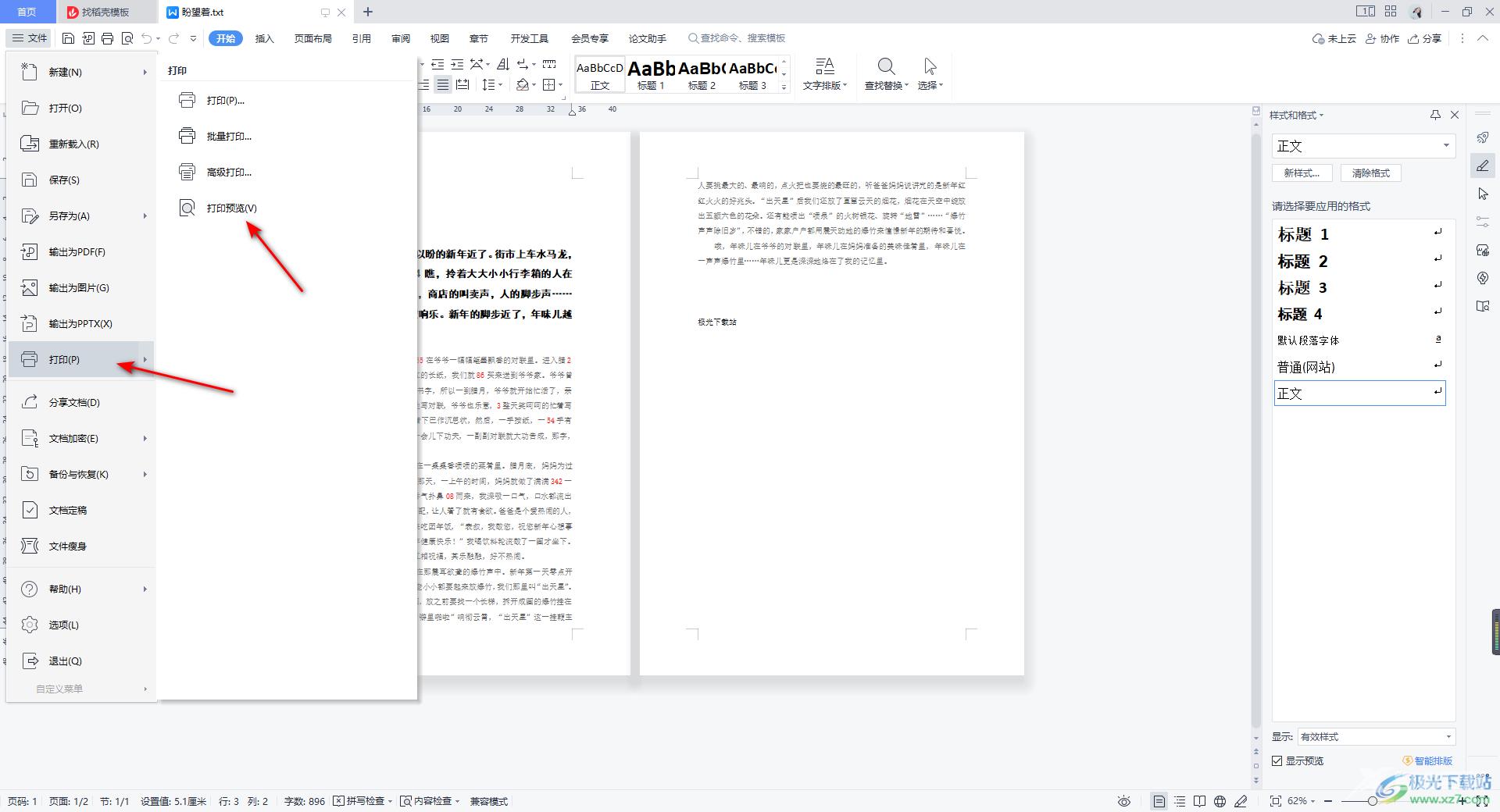Screen dimensions: 1500x812
Task: Activate the 选择 selection pointer tool
Action: tap(930, 74)
